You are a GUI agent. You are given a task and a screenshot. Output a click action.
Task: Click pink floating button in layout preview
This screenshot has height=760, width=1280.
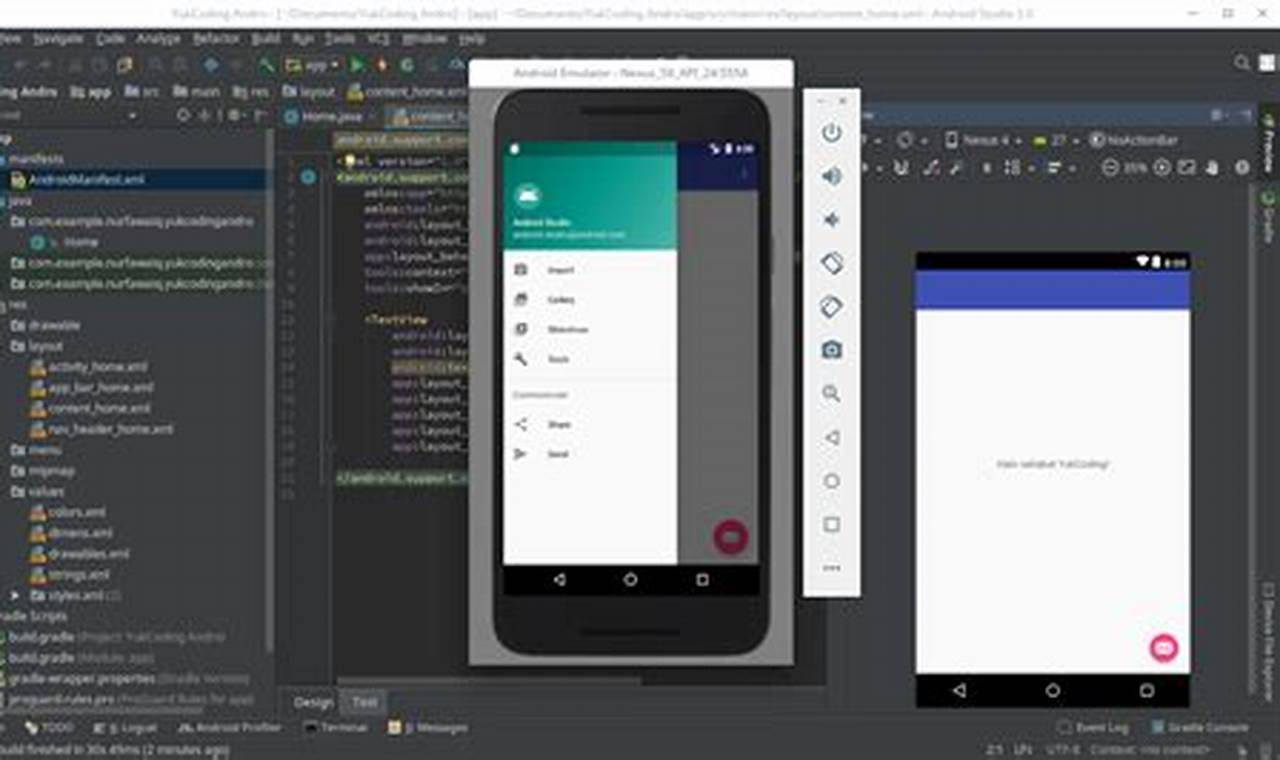tap(1163, 648)
